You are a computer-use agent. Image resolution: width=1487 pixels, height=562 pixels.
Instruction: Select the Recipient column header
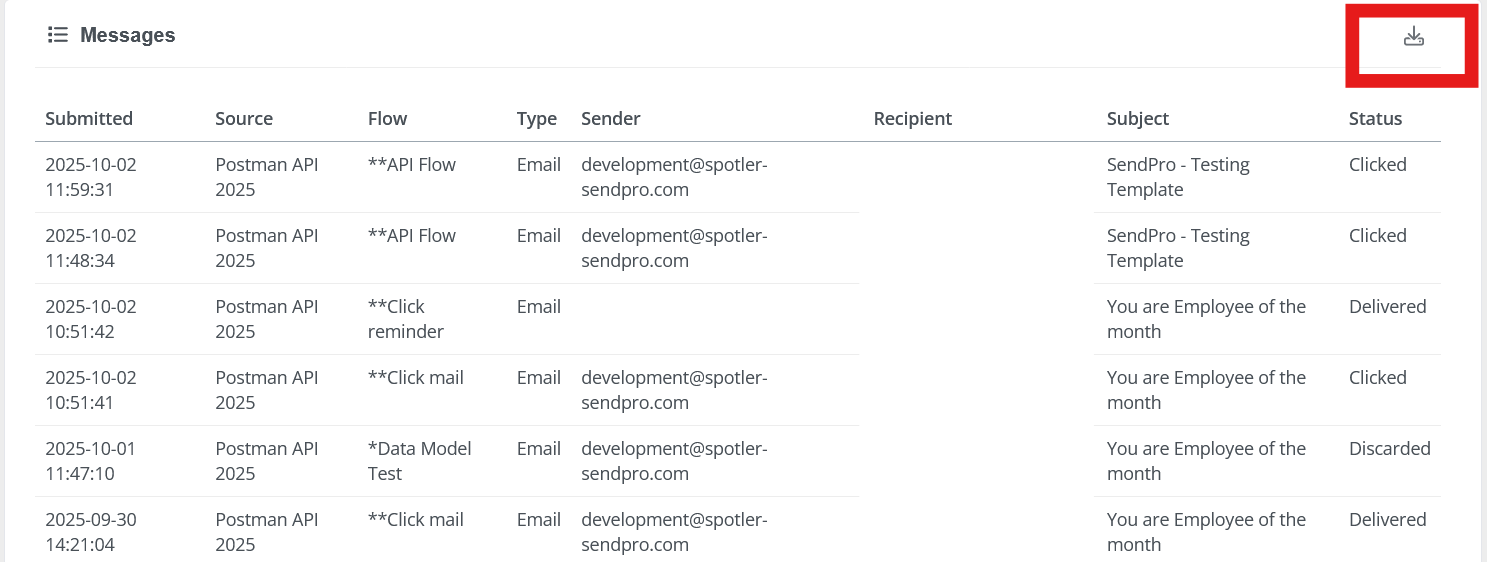coord(912,119)
